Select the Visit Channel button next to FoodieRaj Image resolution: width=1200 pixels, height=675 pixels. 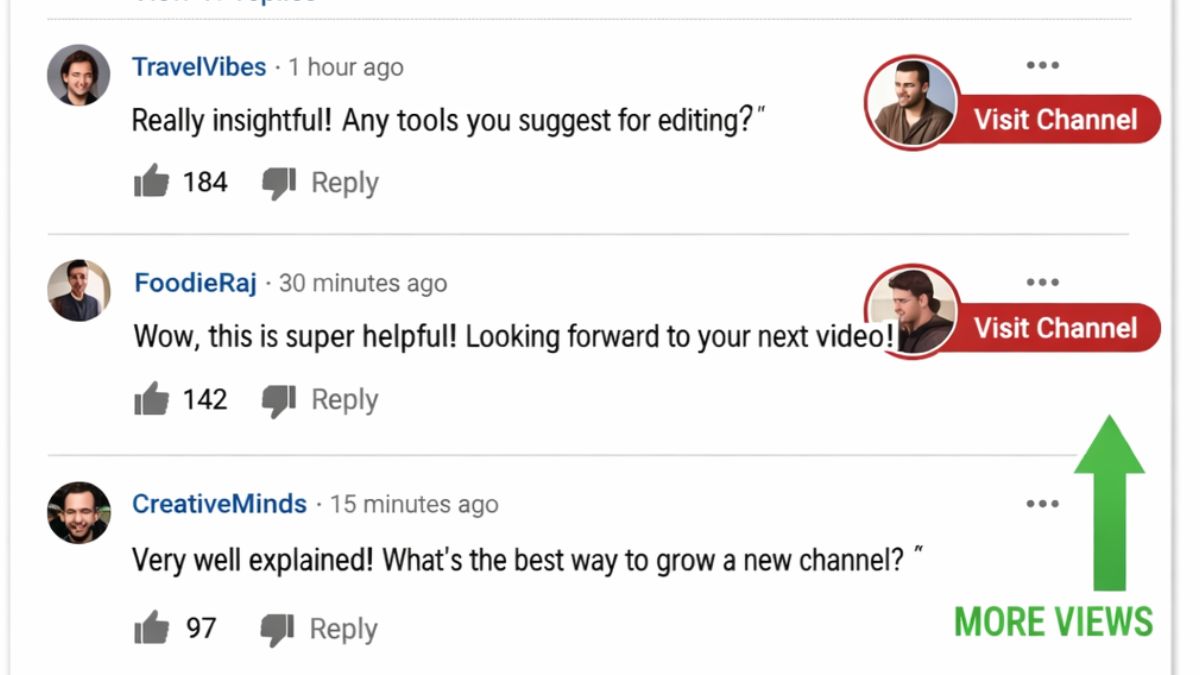(1056, 328)
